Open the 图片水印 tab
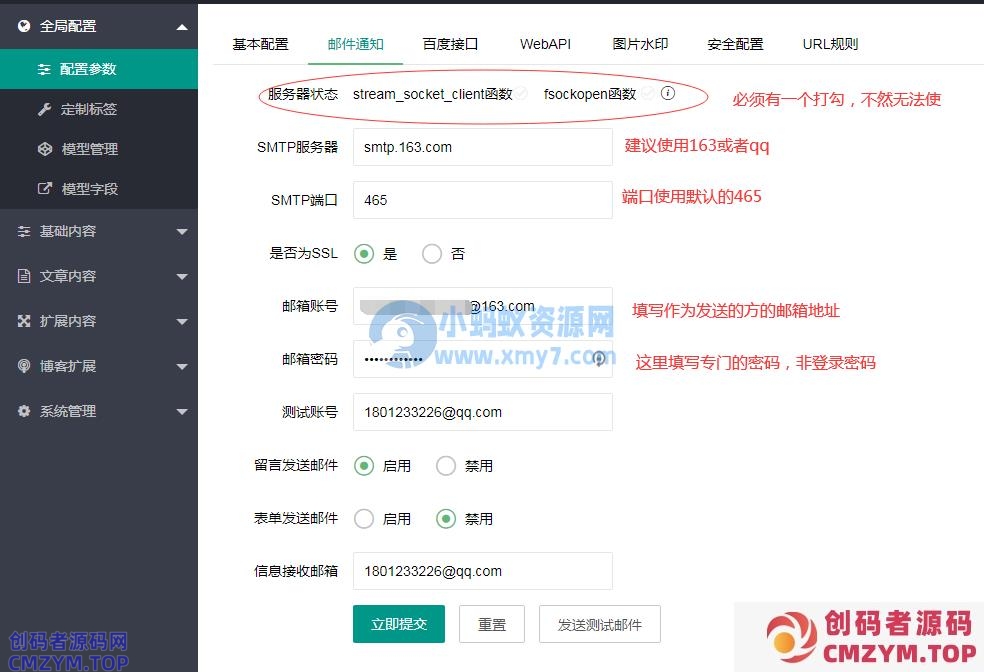 (640, 44)
